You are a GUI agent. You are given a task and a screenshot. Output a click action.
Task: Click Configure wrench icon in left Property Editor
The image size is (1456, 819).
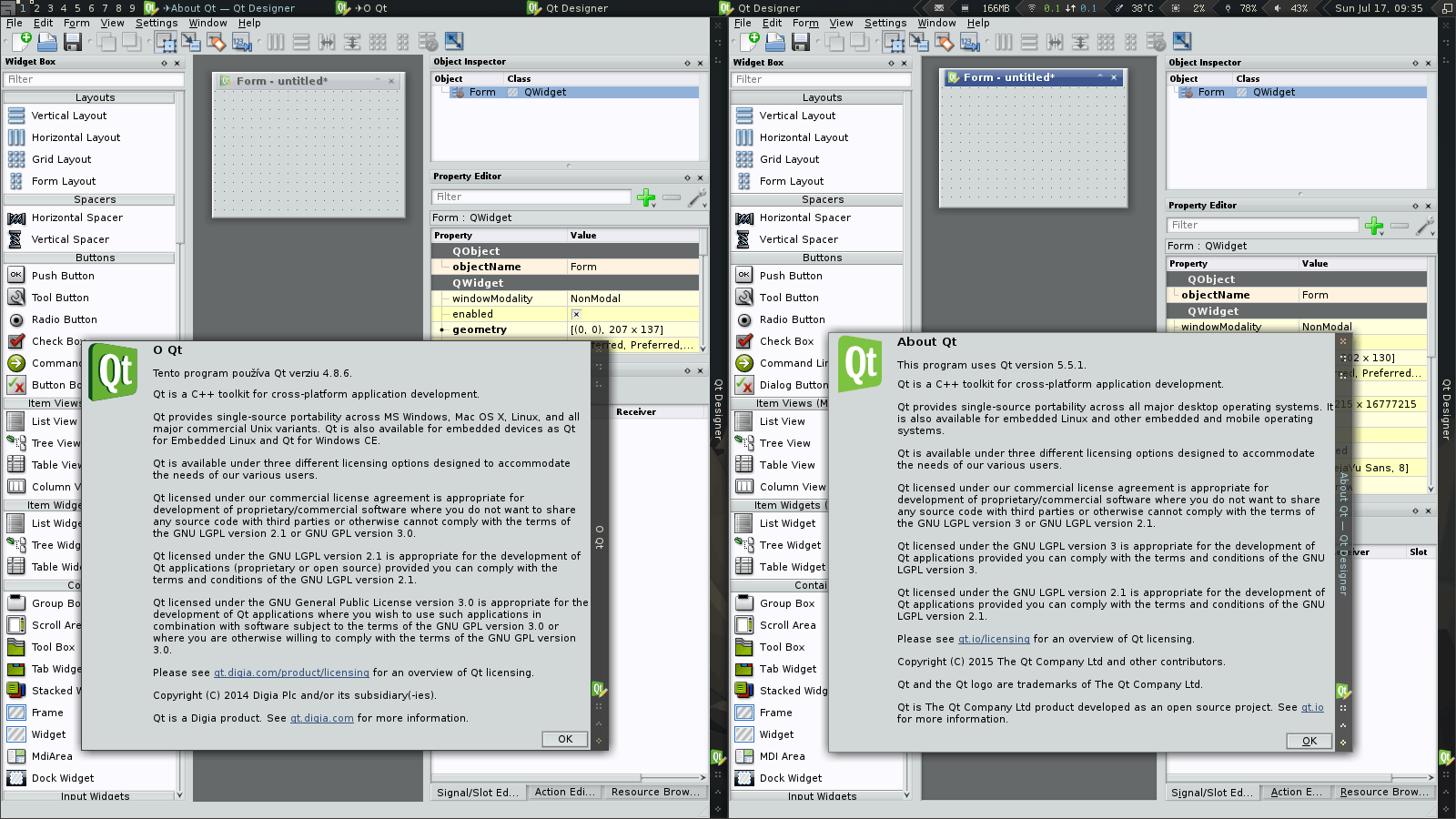pyautogui.click(x=697, y=197)
